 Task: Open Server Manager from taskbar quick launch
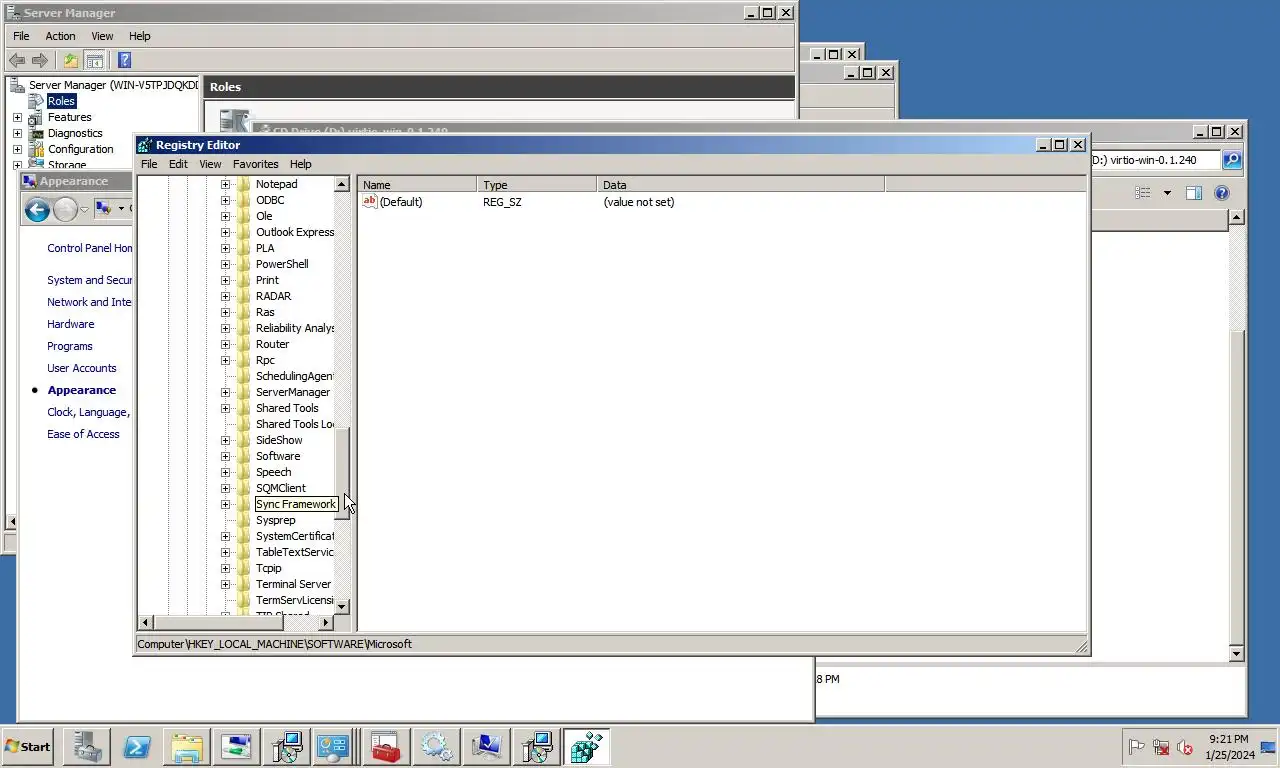pyautogui.click(x=86, y=747)
